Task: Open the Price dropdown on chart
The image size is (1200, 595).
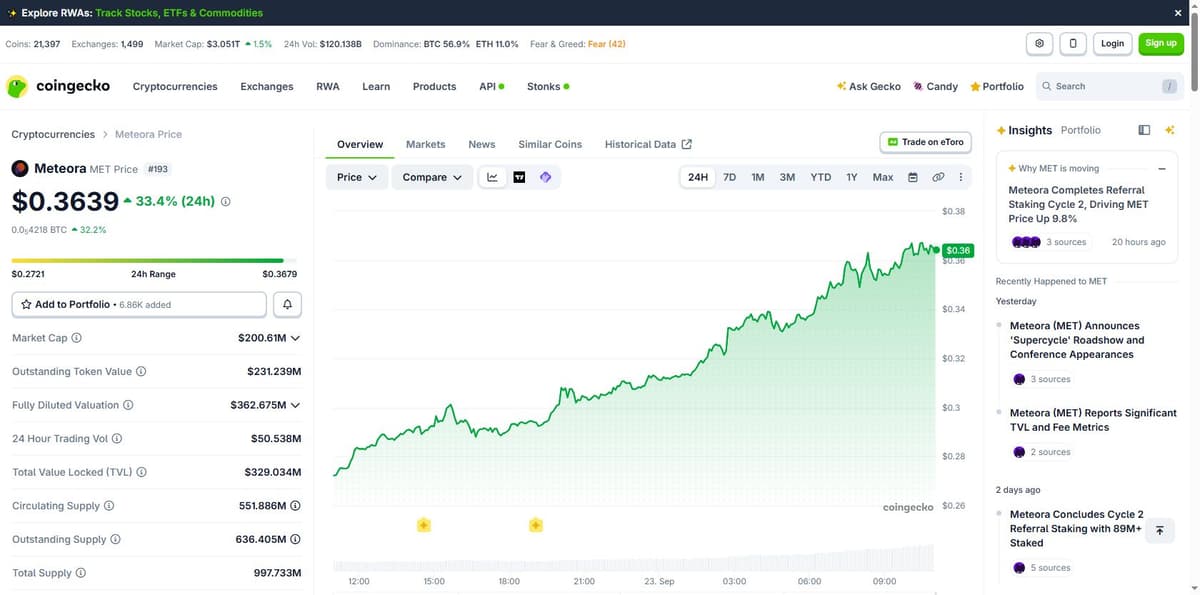Action: click(x=357, y=177)
